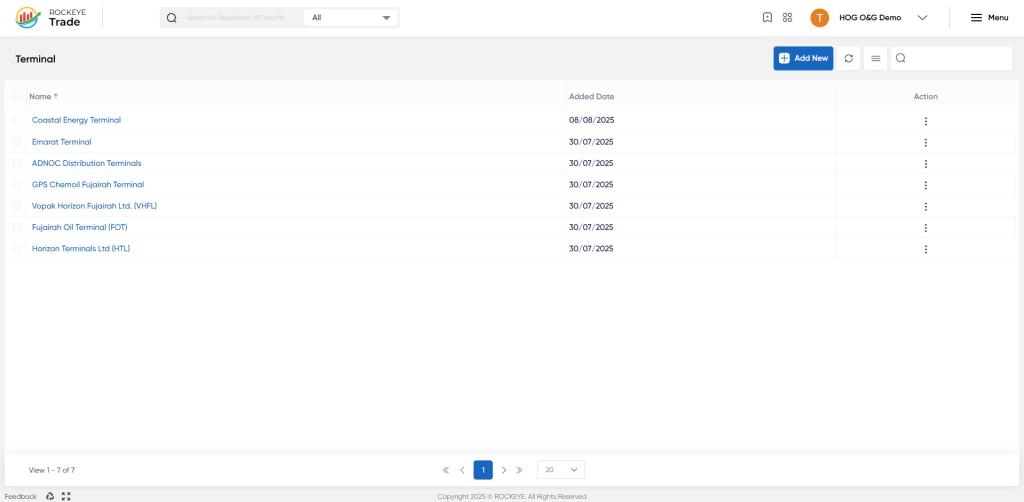Check the ADNOC Distribution Terminals checkbox
This screenshot has width=1024, height=502.
[x=16, y=163]
